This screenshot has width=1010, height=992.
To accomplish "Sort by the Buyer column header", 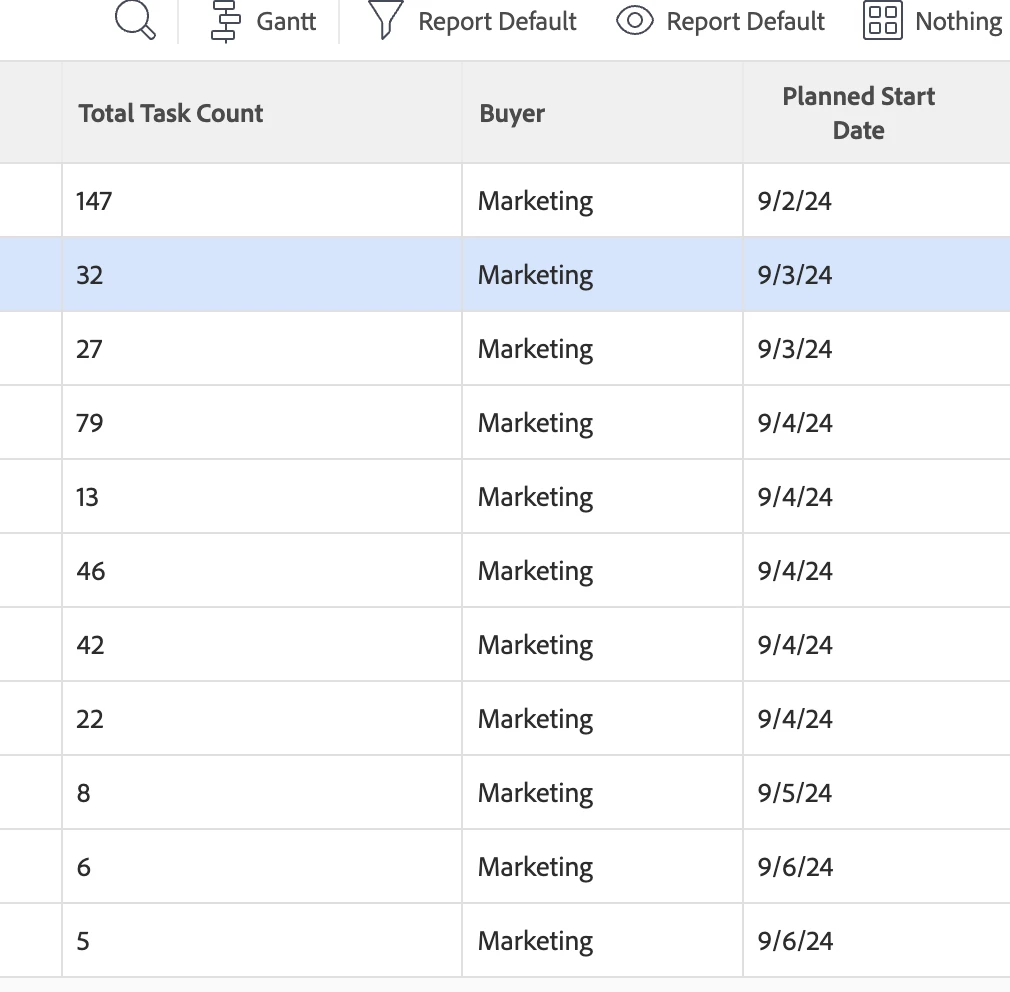I will tap(512, 113).
